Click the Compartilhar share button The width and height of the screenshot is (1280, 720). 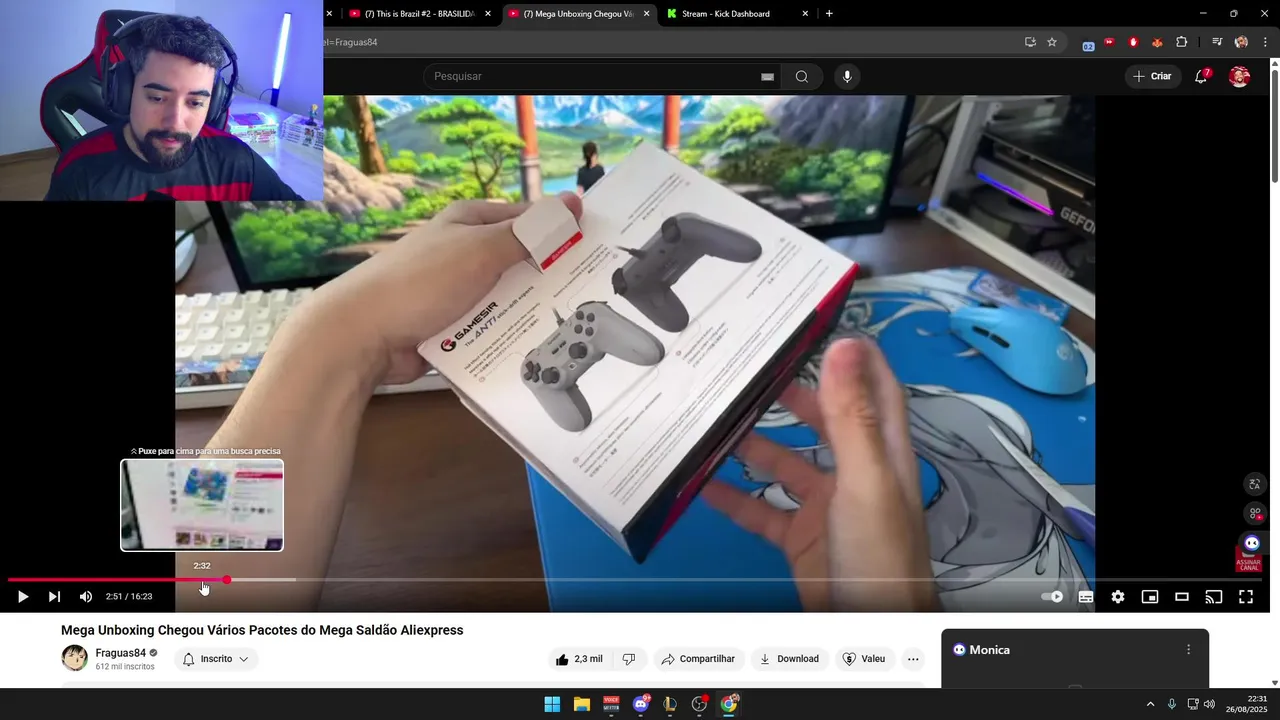[698, 659]
